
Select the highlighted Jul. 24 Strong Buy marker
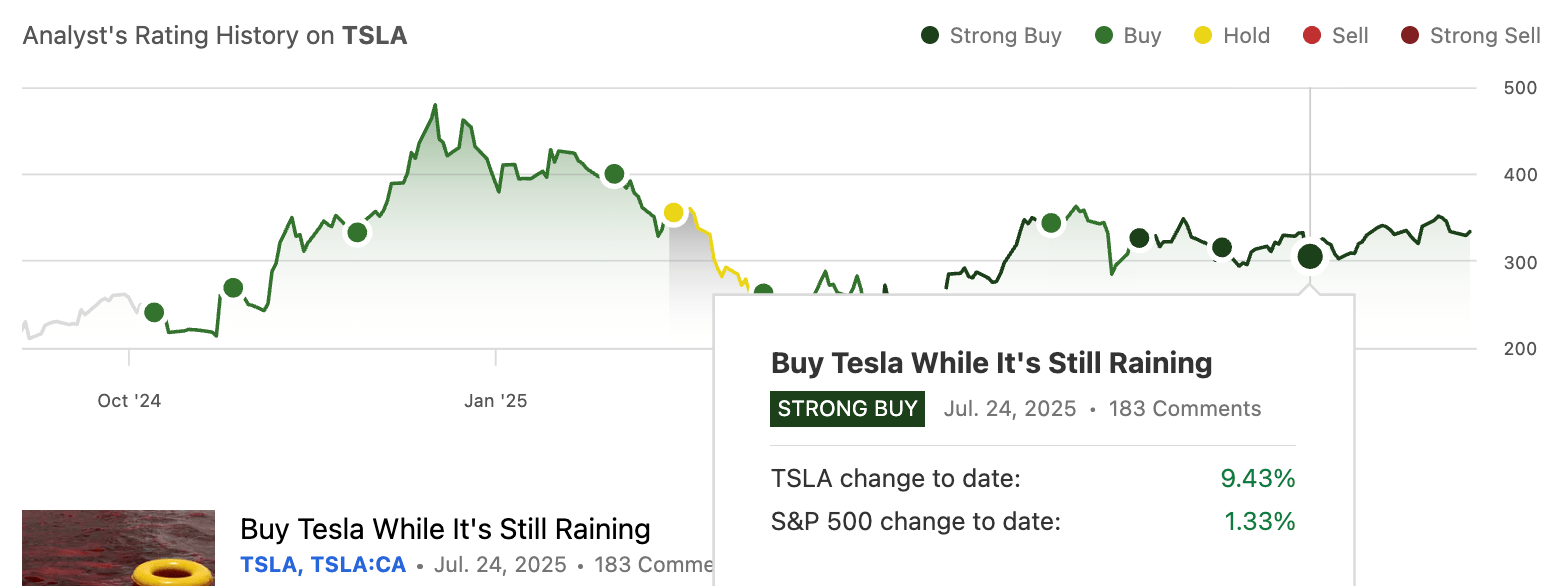(1309, 257)
